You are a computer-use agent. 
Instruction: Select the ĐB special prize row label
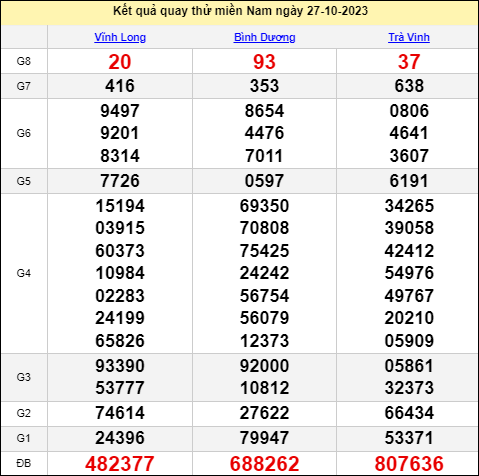point(24,463)
